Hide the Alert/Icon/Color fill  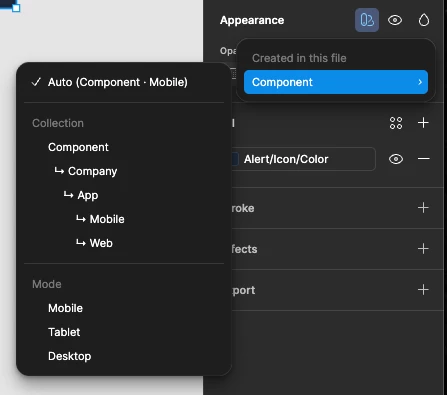396,159
